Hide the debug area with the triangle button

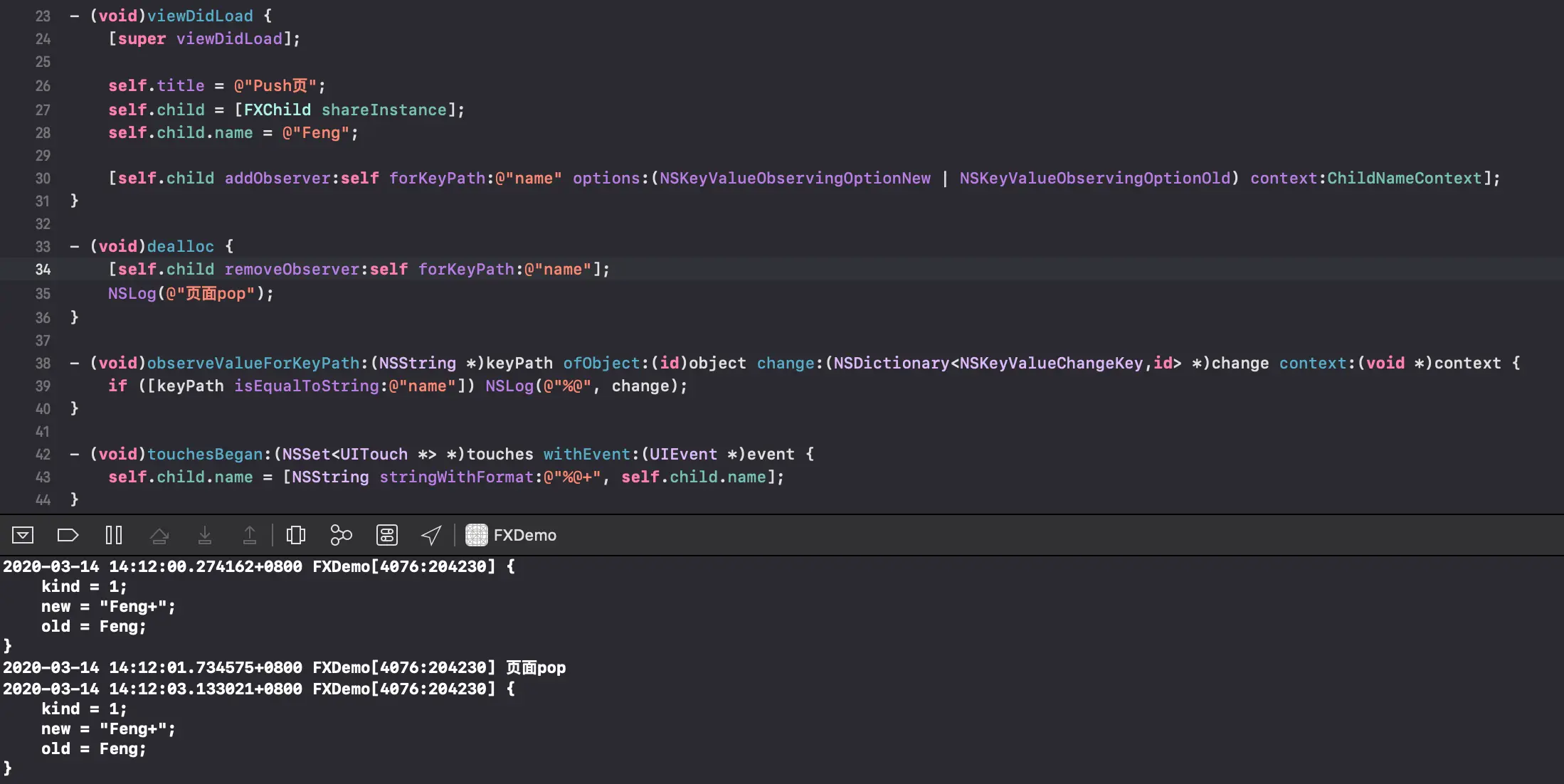23,535
